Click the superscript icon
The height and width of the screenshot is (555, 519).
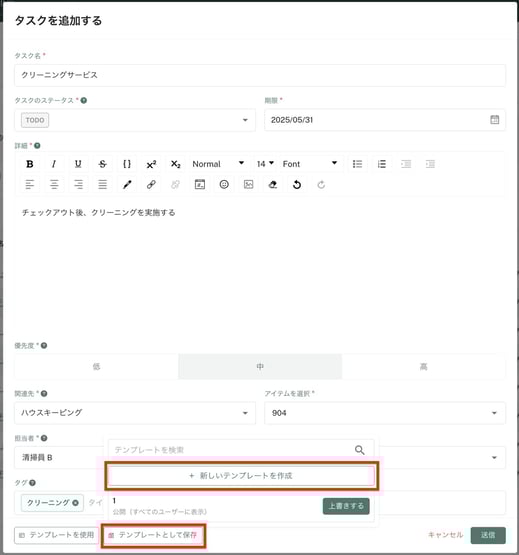151,164
